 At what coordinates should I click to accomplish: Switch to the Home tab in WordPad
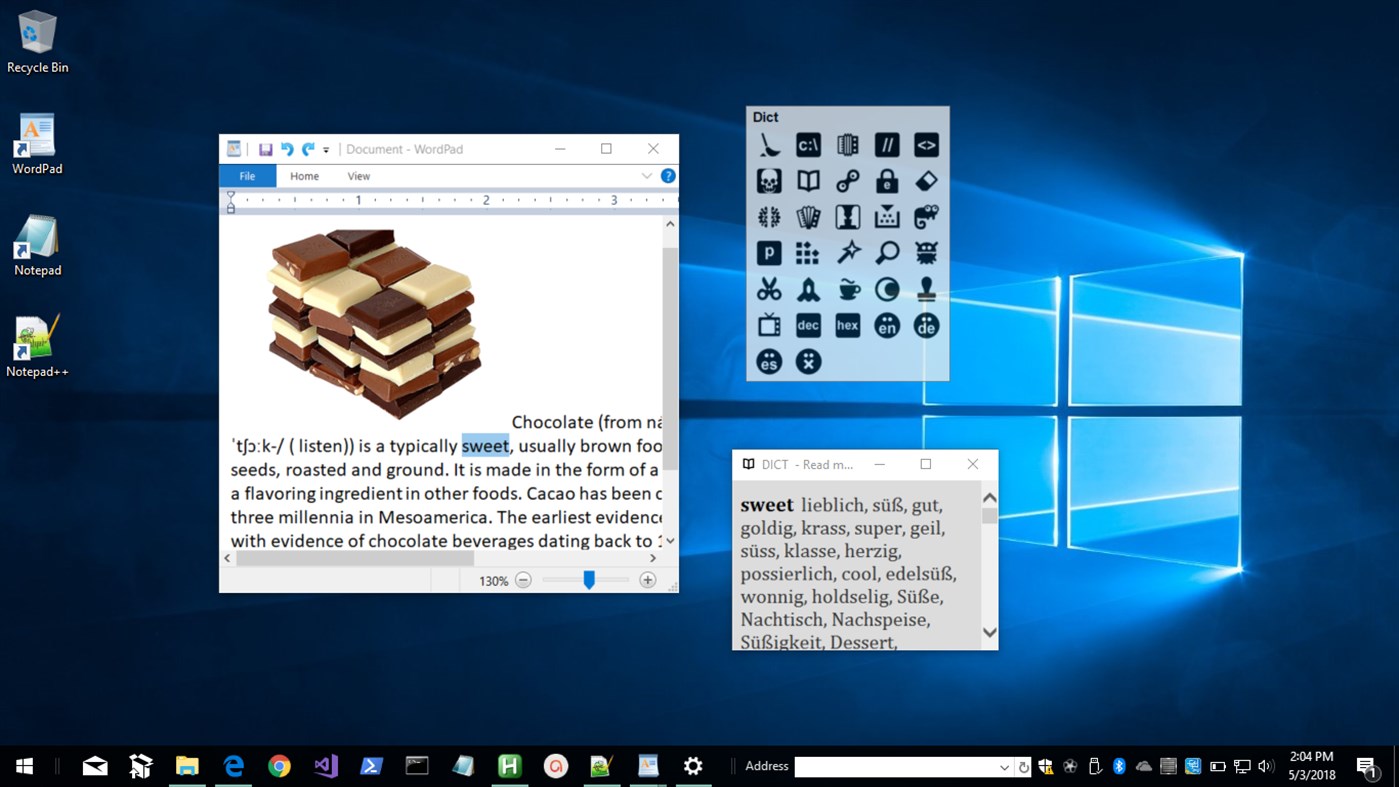coord(304,176)
